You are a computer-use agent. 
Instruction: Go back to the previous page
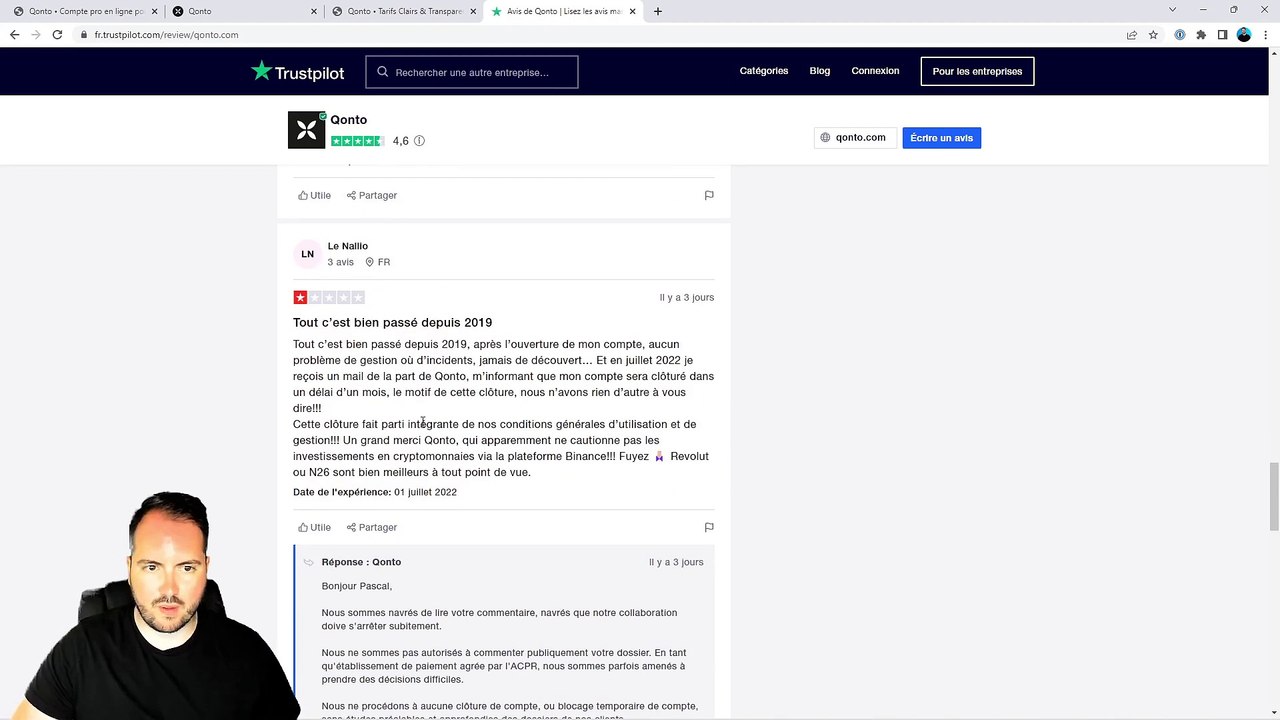[x=14, y=34]
